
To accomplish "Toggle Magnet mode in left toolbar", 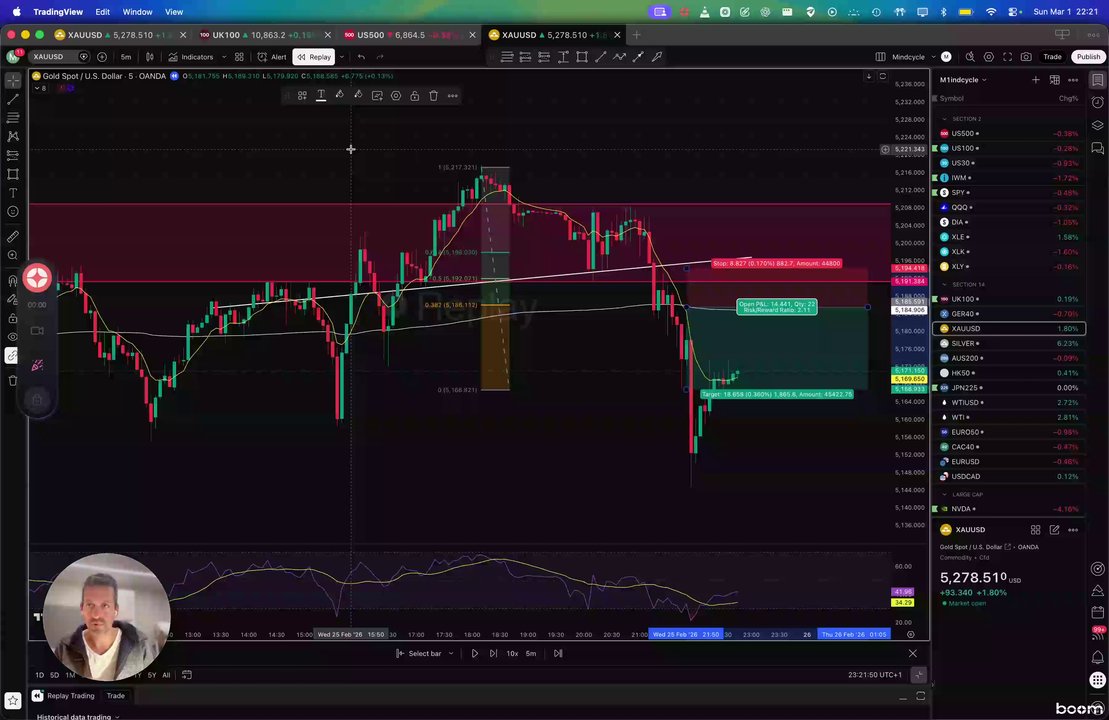I will click(x=13, y=280).
